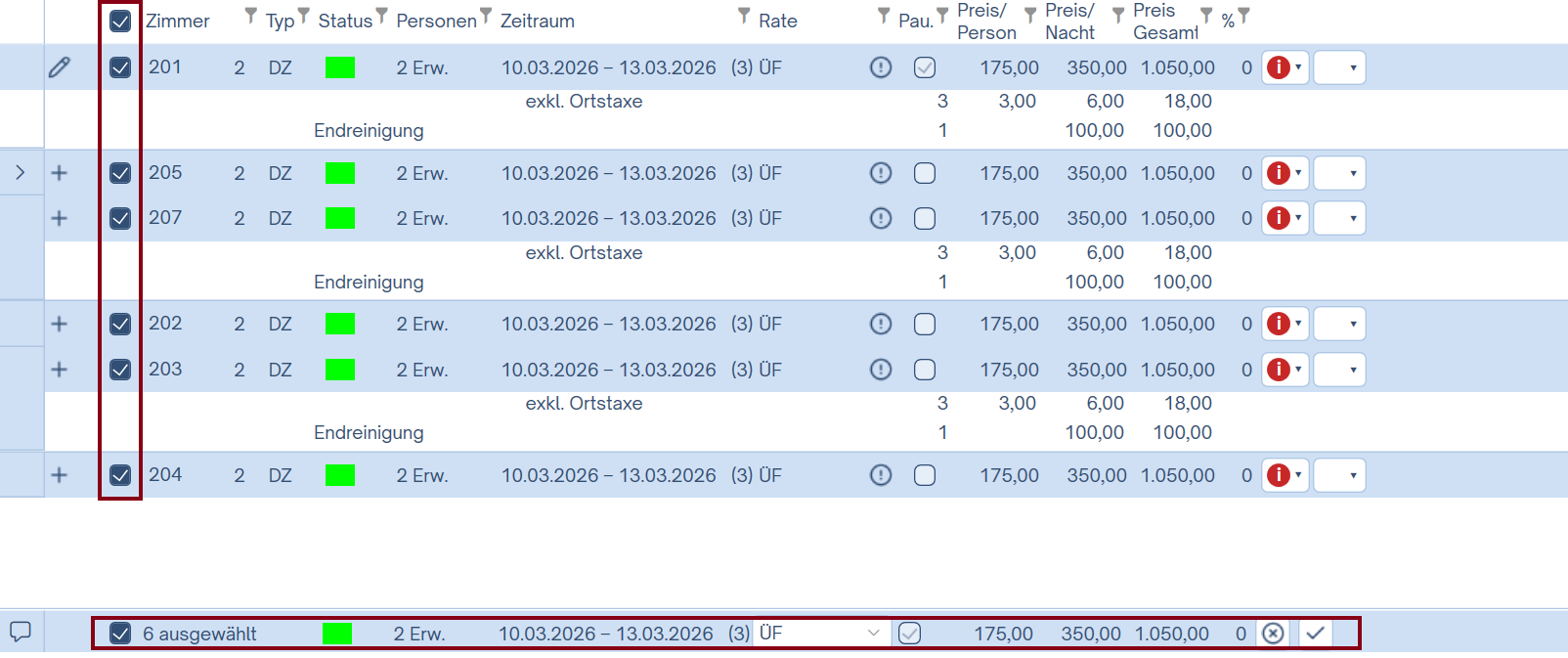The height and width of the screenshot is (658, 1568).
Task: Toggle the select-all checkbox in header
Action: [x=120, y=21]
